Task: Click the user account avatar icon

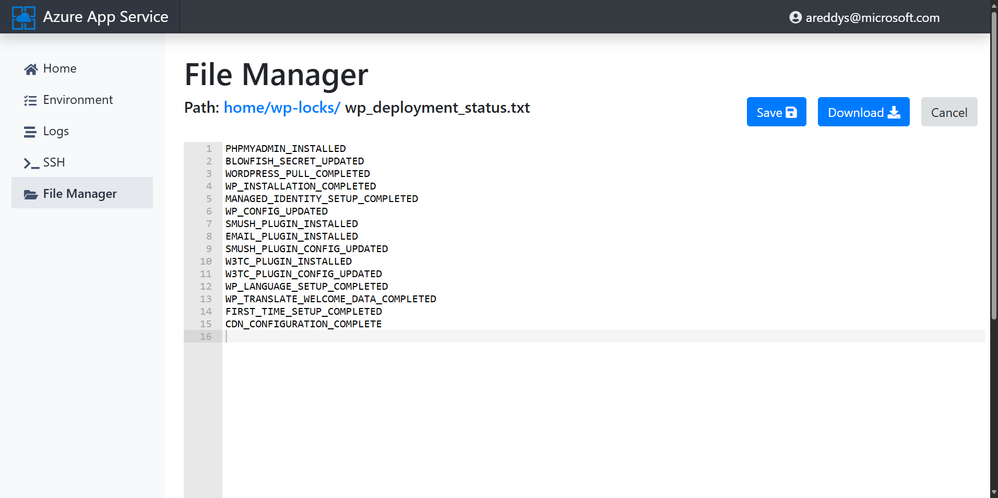Action: click(796, 17)
